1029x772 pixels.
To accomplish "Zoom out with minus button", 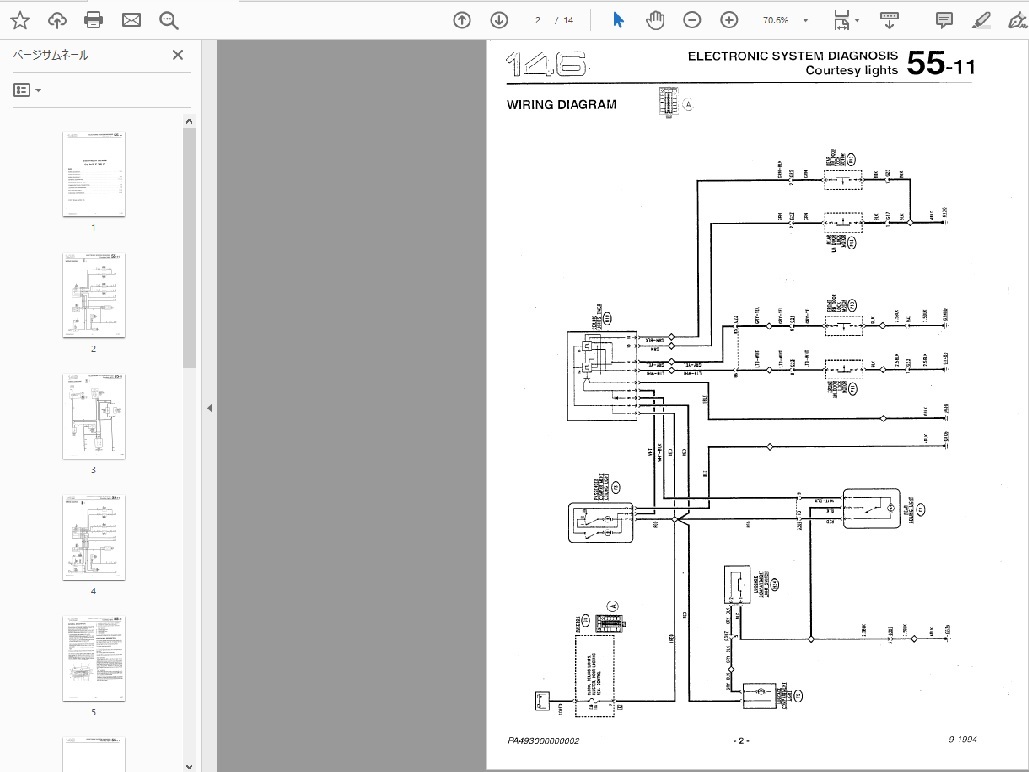I will click(x=692, y=20).
